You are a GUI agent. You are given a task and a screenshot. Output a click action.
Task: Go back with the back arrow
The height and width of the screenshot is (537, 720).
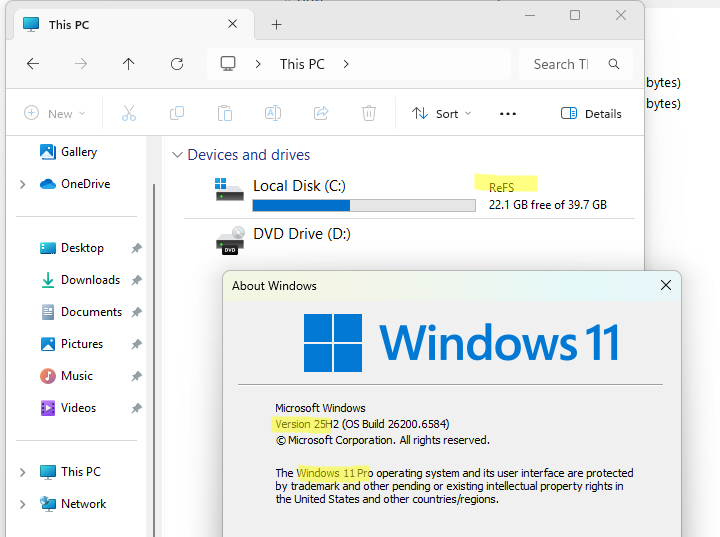click(x=33, y=64)
